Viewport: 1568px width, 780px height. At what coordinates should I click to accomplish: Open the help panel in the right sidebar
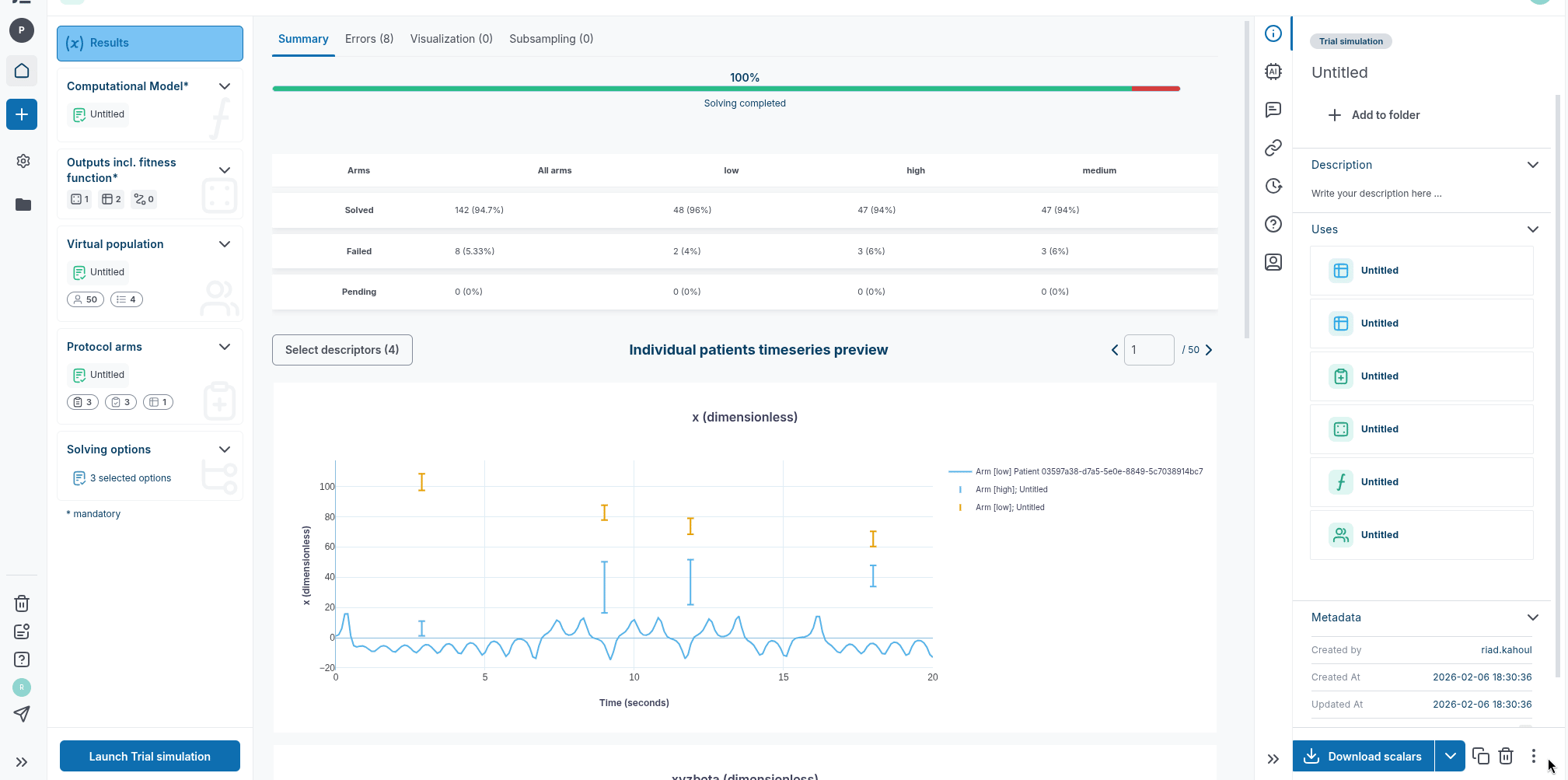pos(1273,224)
